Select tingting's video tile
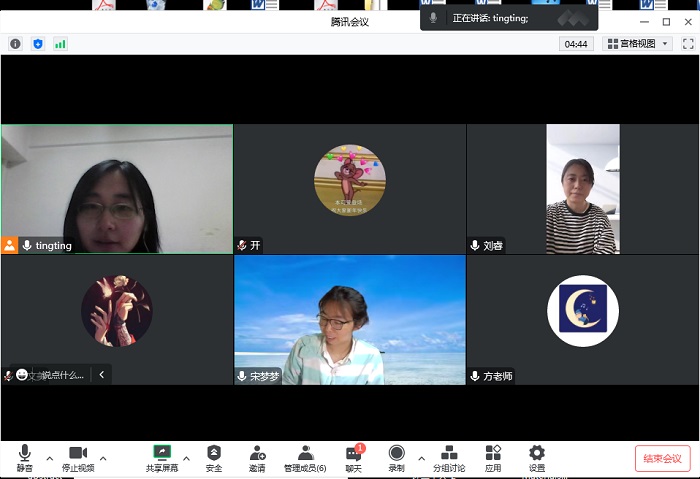 pos(117,188)
